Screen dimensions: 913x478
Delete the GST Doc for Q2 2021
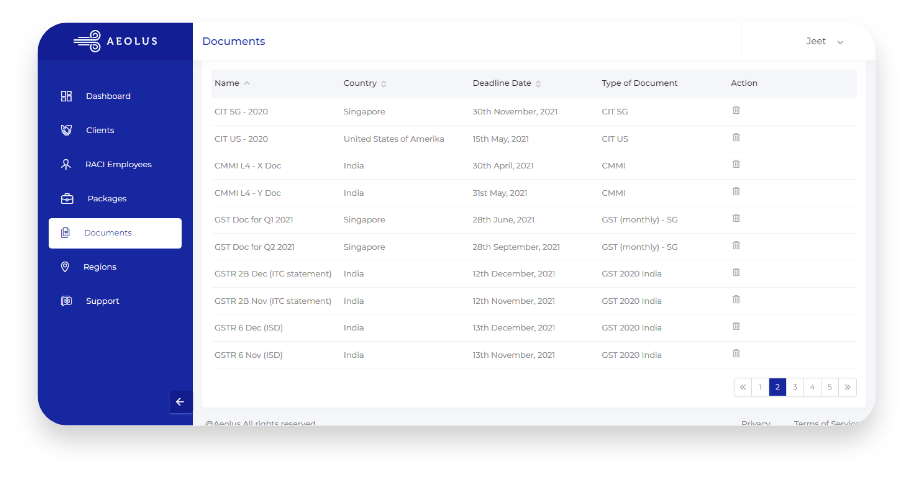click(736, 245)
